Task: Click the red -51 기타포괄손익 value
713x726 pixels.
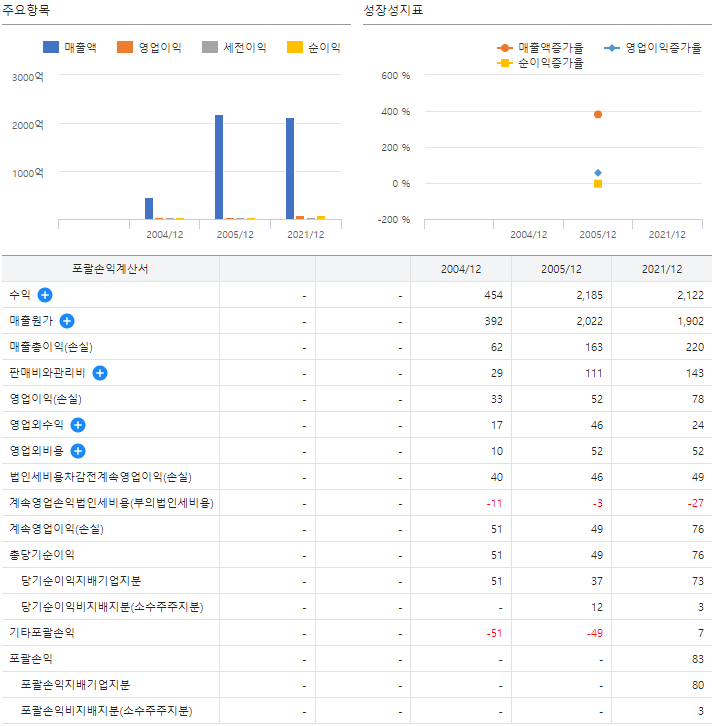Action: click(494, 633)
